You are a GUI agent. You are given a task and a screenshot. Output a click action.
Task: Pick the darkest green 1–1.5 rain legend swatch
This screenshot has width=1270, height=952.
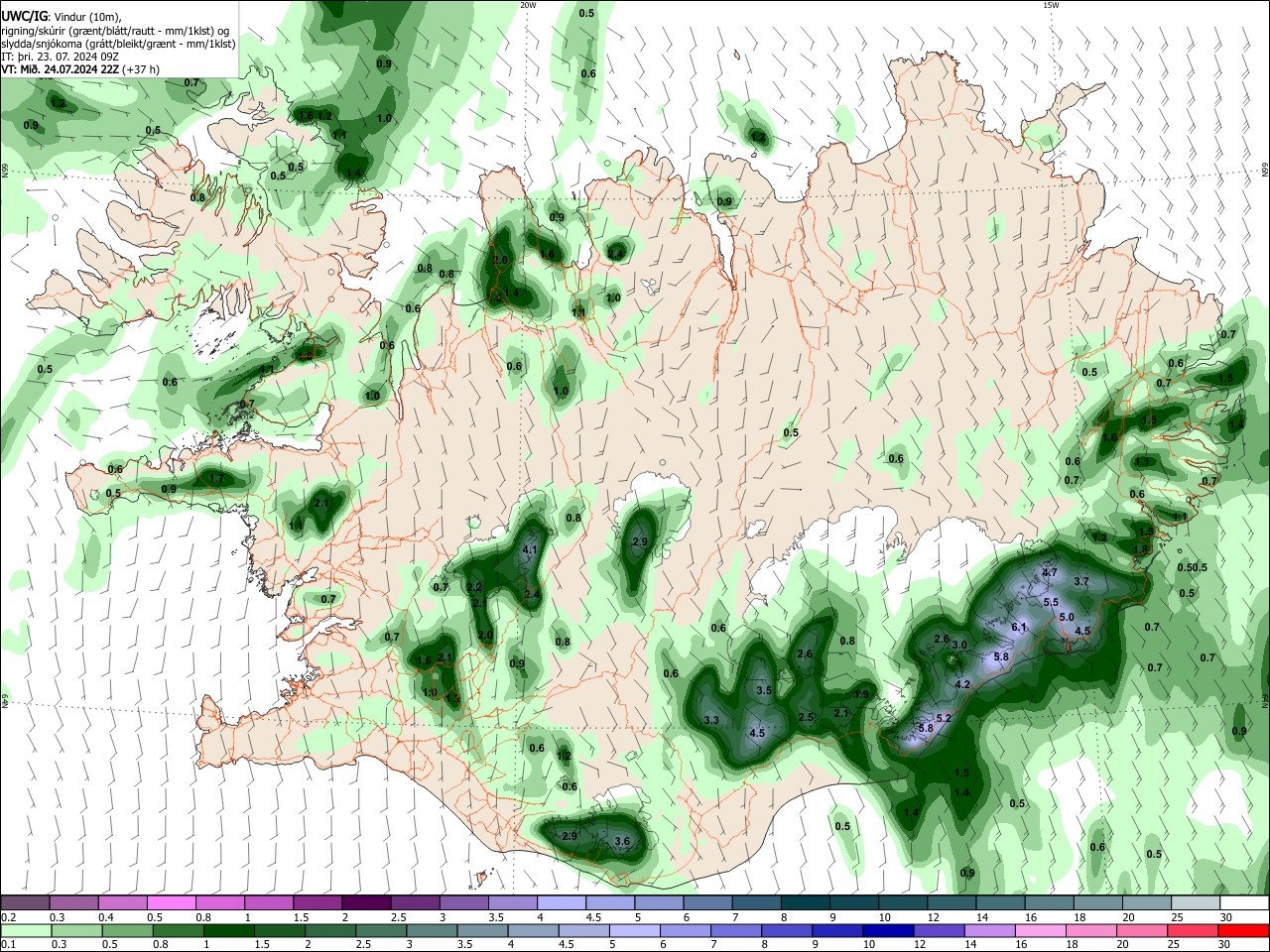tap(228, 930)
